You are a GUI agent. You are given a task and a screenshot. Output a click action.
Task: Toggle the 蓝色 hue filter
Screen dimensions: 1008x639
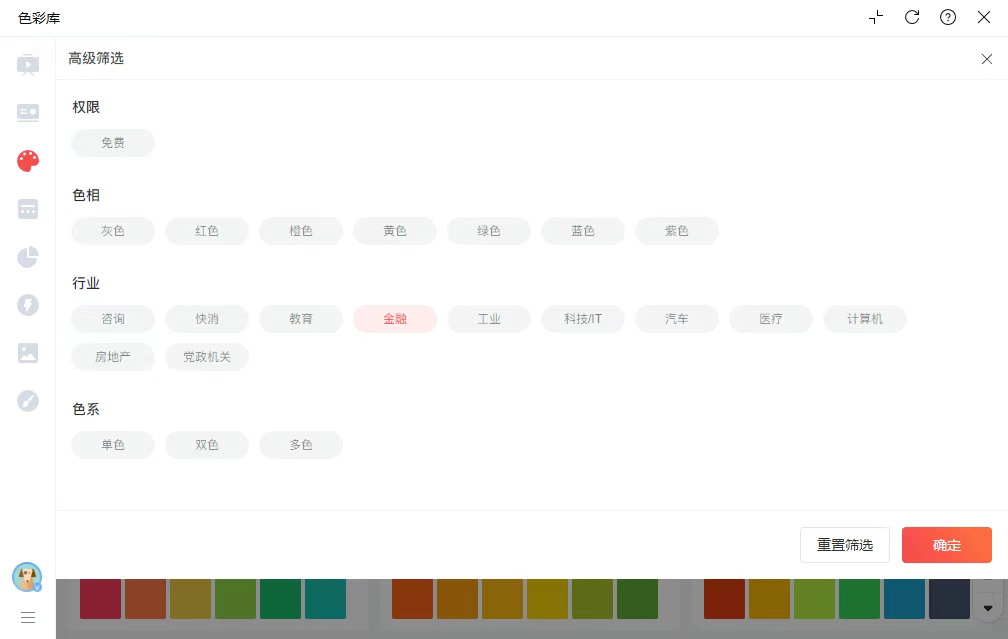(583, 231)
